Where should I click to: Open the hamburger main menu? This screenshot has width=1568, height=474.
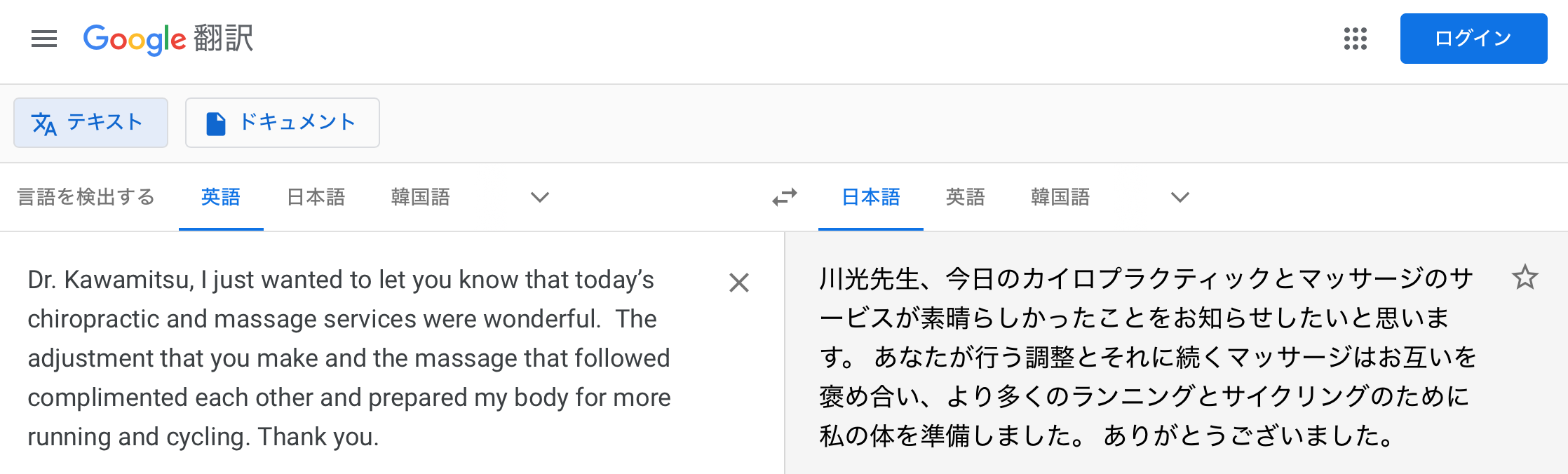tap(44, 39)
